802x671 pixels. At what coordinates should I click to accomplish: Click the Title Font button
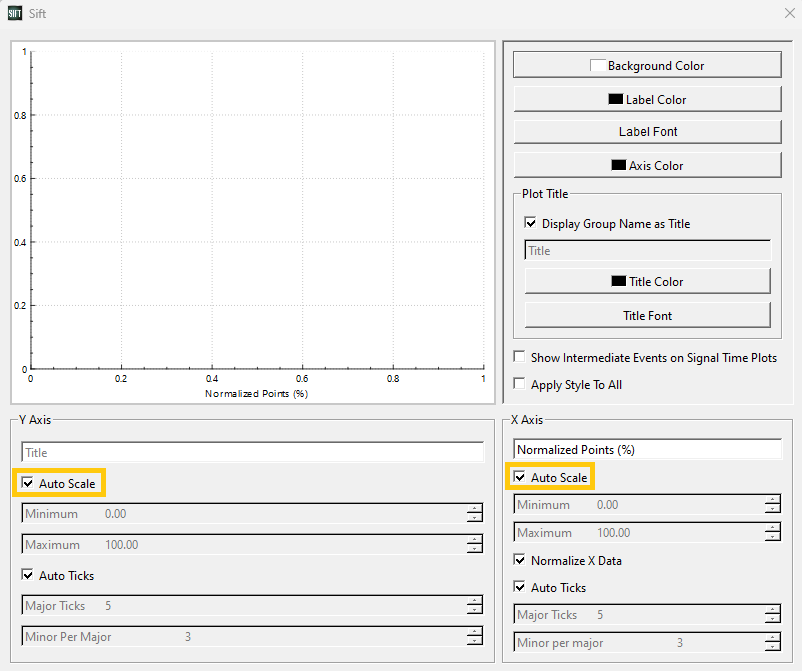[647, 316]
